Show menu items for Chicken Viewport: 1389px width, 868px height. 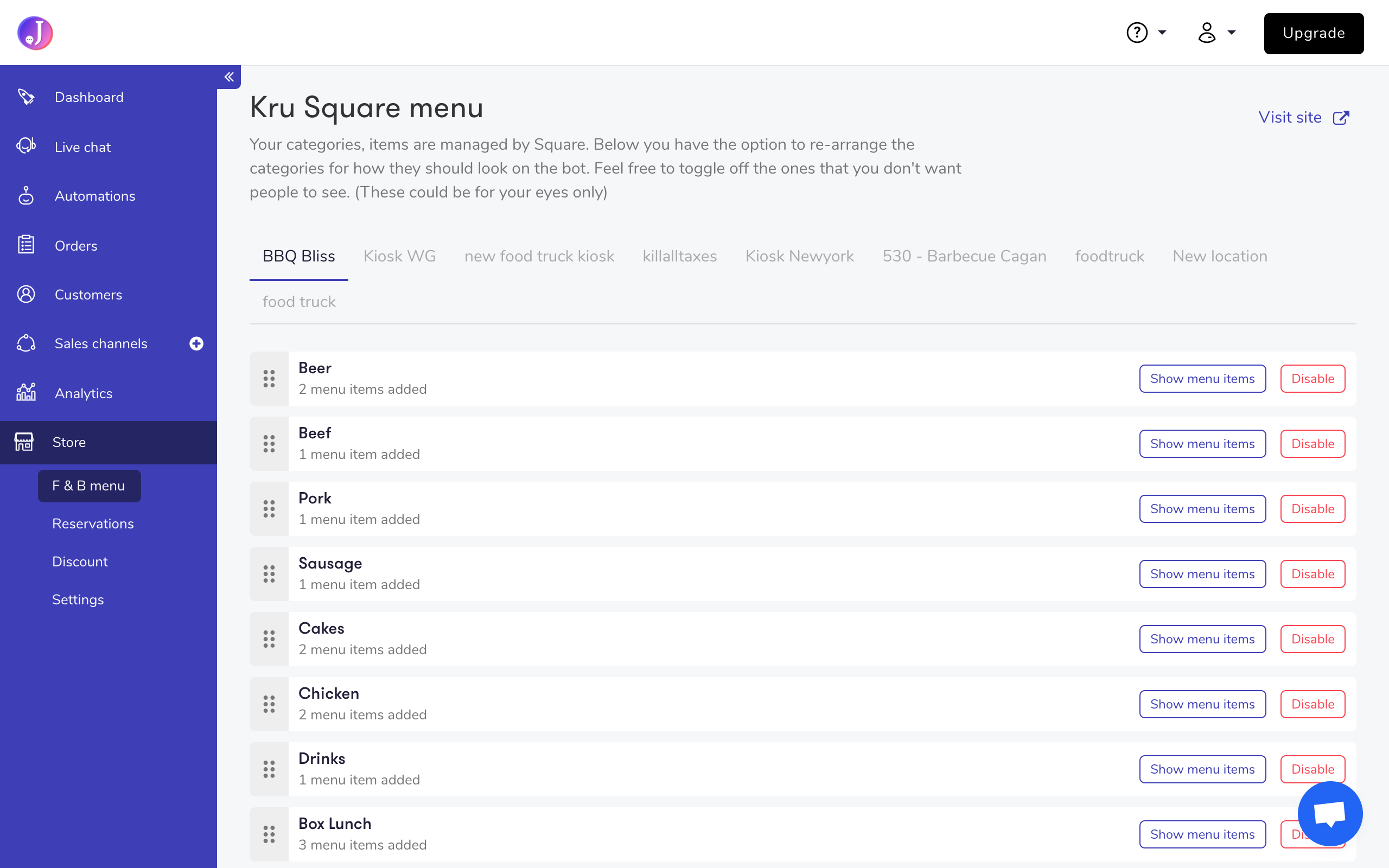coord(1202,704)
